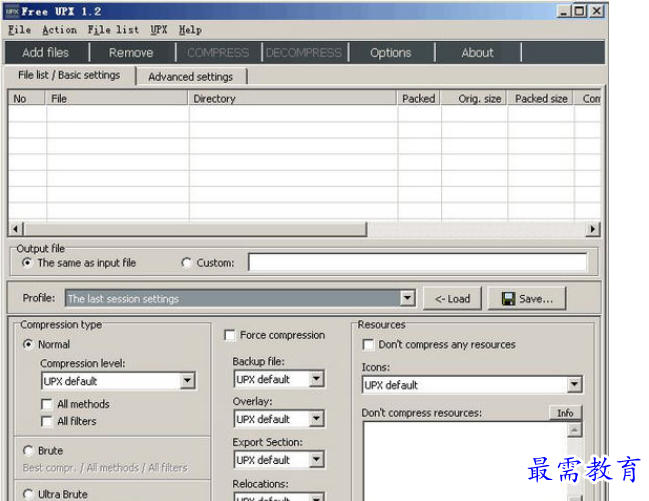Click the Remove toolbar button
The width and height of the screenshot is (649, 501).
(x=131, y=53)
